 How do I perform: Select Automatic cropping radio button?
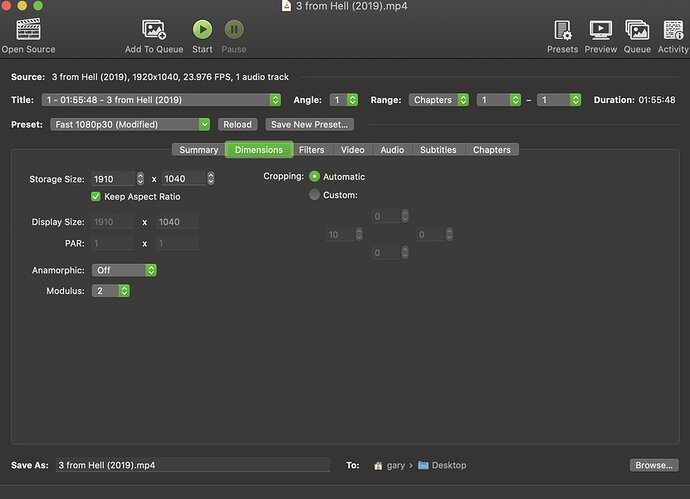click(314, 176)
